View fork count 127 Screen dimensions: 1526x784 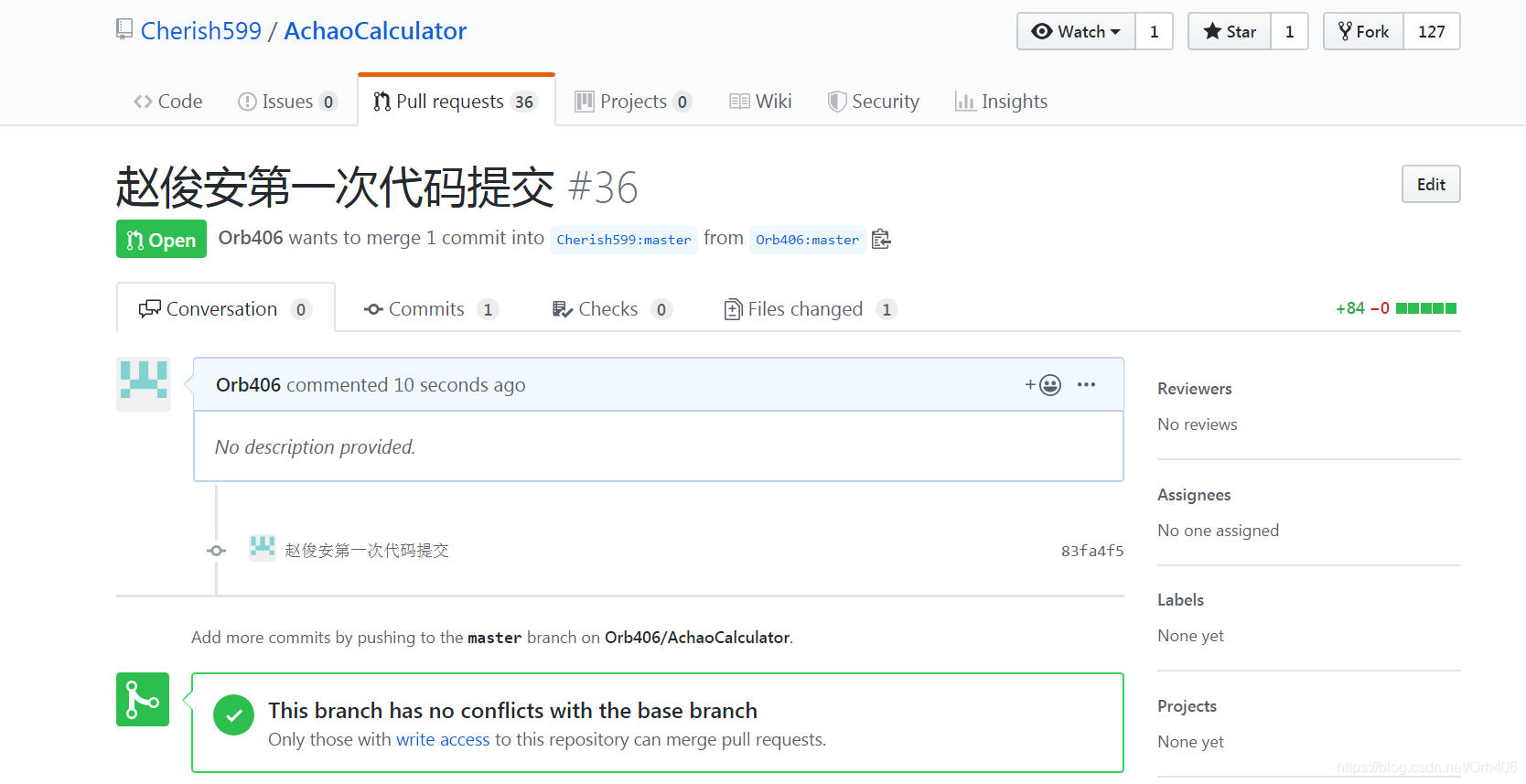[1432, 31]
